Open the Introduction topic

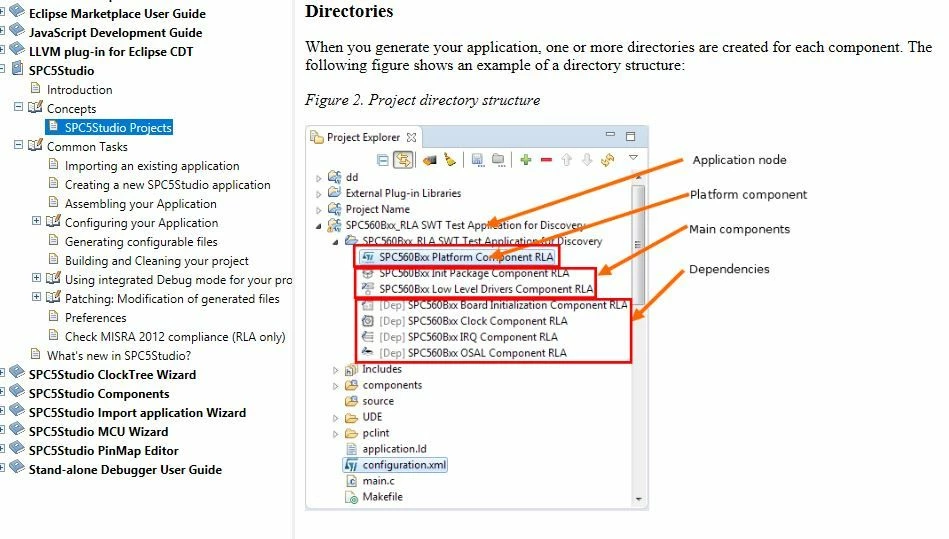pos(79,90)
